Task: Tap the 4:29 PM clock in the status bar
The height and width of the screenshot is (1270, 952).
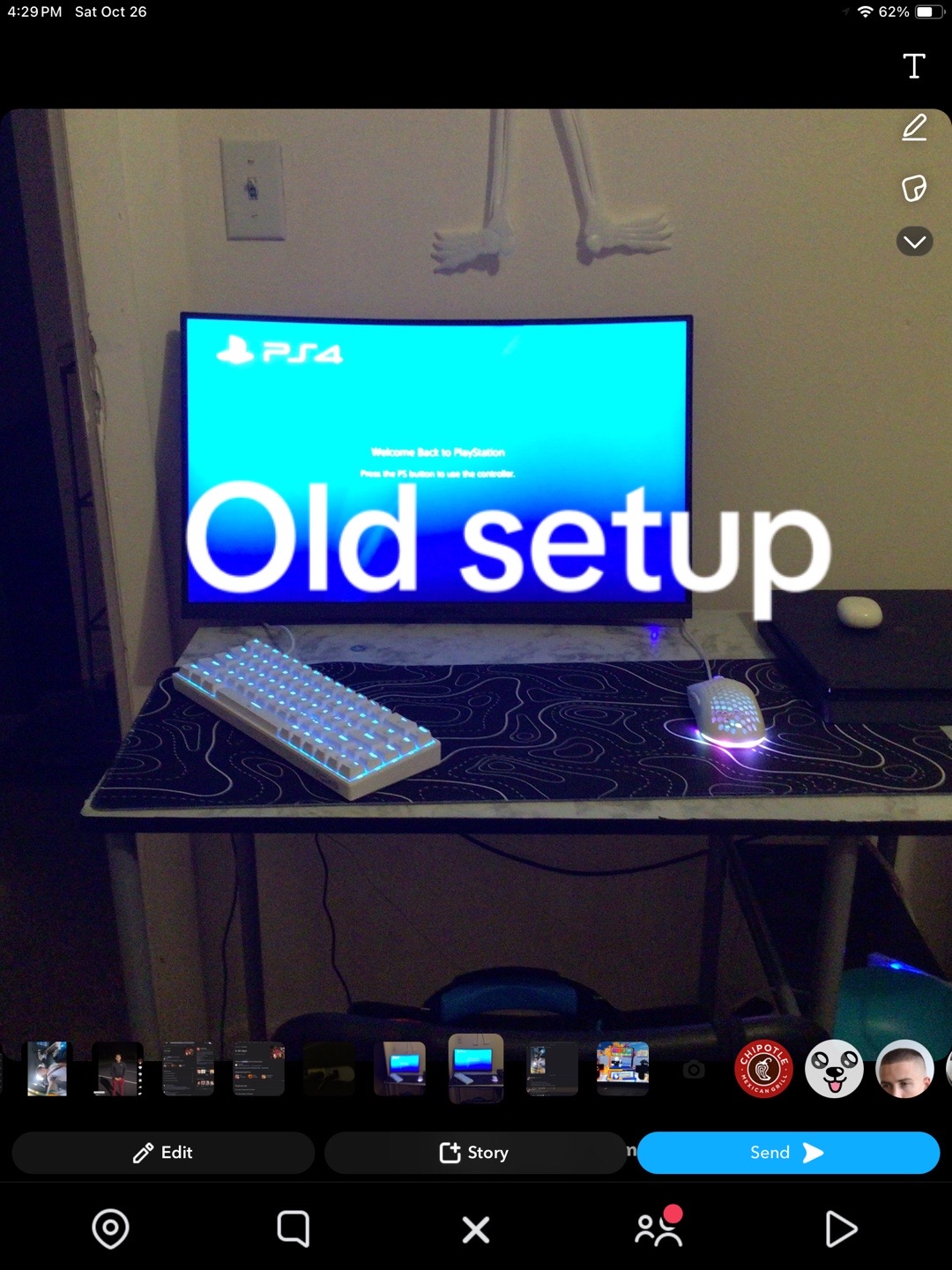Action: point(34,11)
